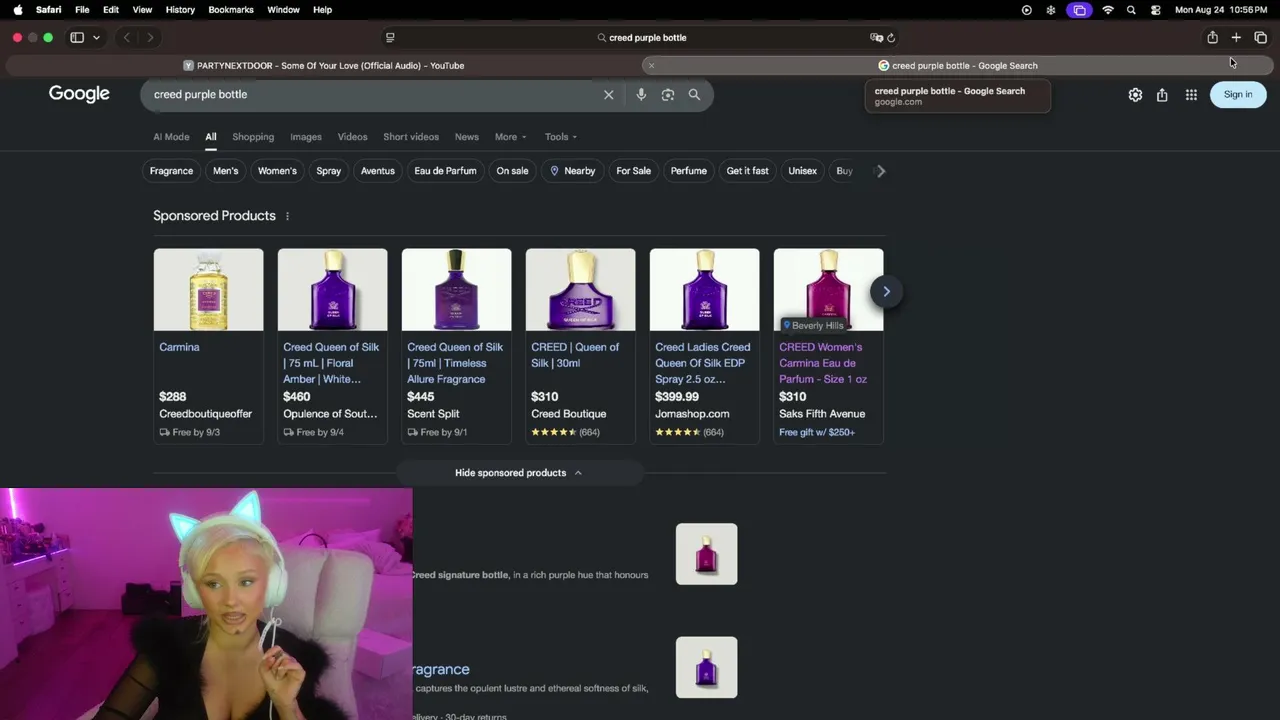Search by image with Google Lens
The image size is (1280, 720).
point(668,95)
